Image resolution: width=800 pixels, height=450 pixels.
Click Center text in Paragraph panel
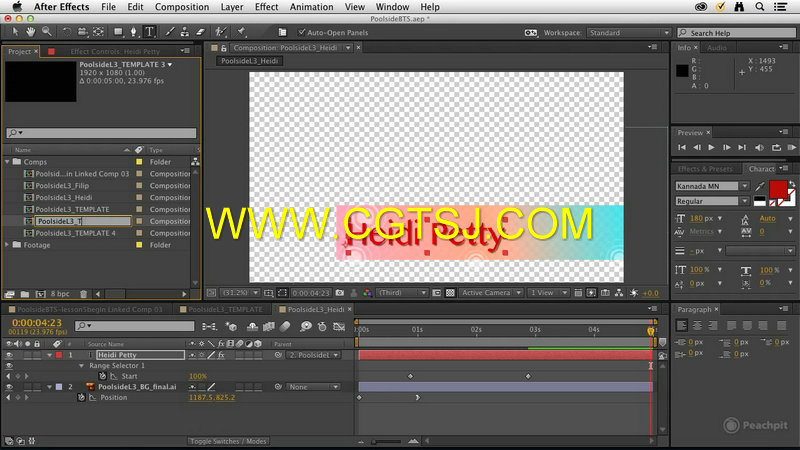(x=697, y=325)
